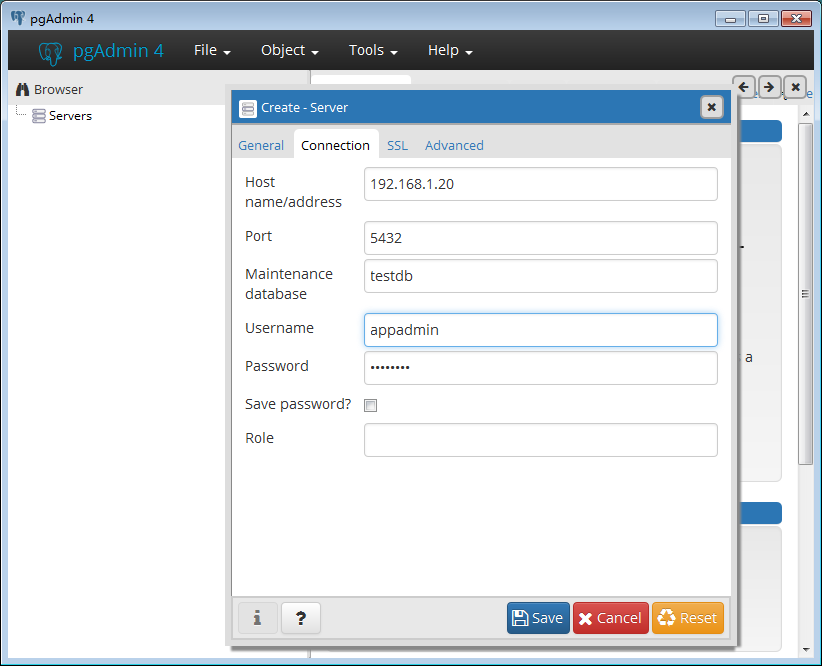Enable the Save password checkbox

371,405
